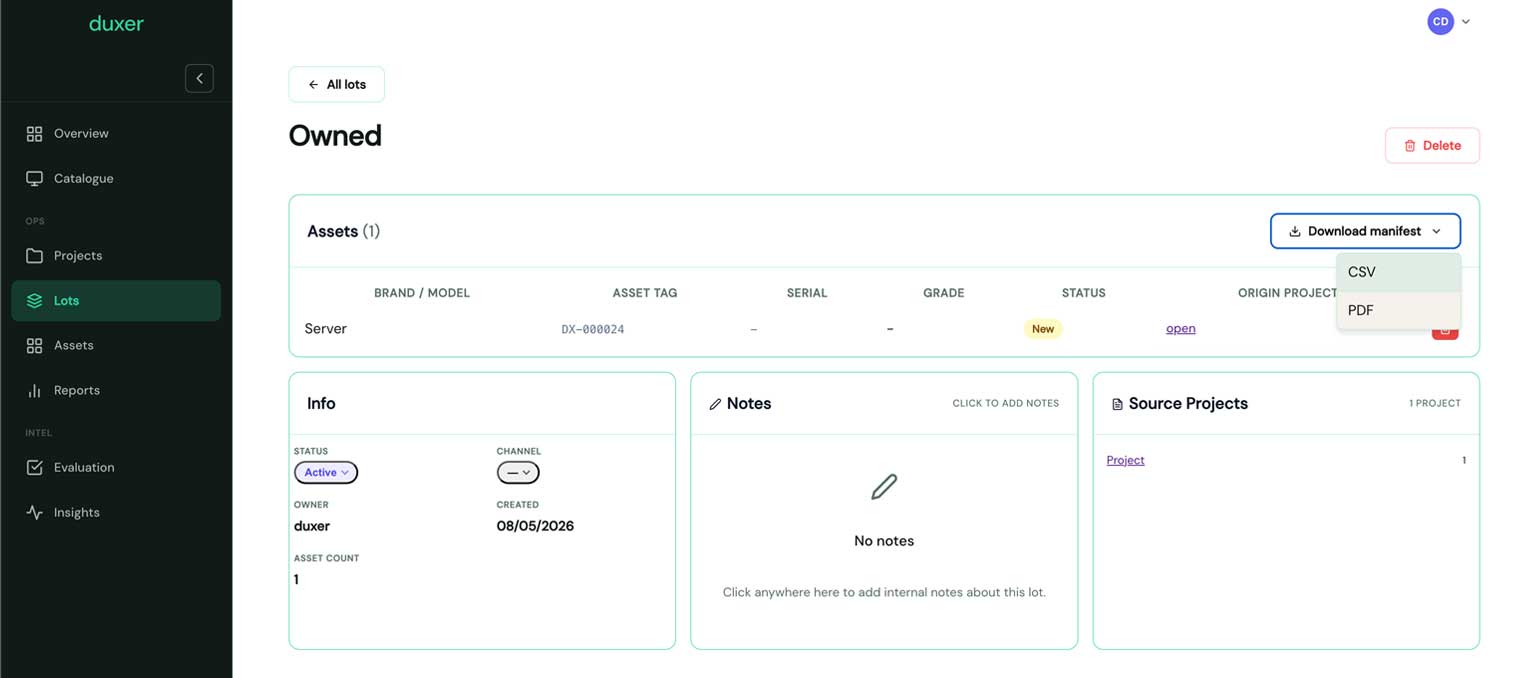
Task: Change the Active status dropdown
Action: pos(326,472)
